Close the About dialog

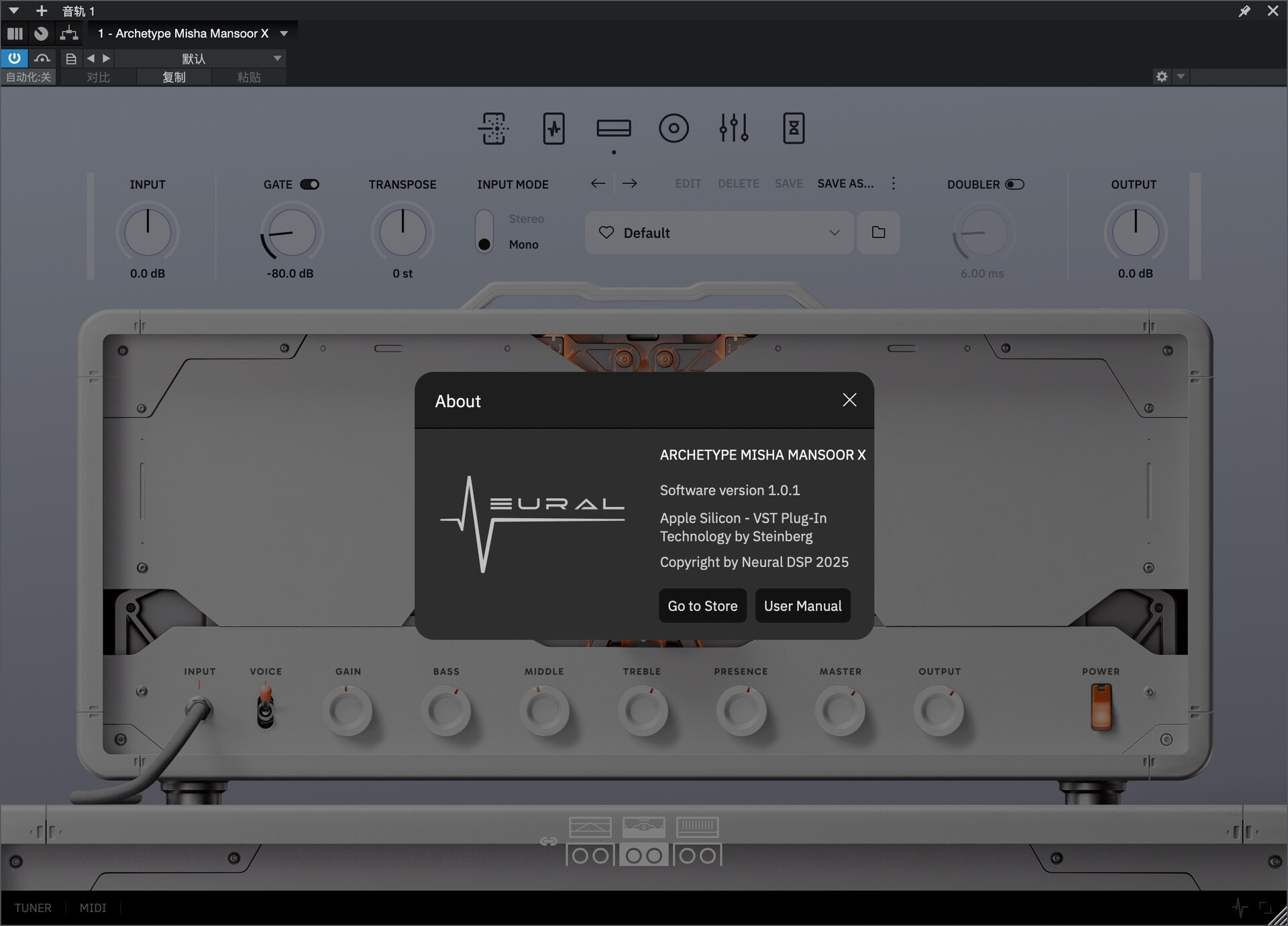click(849, 401)
